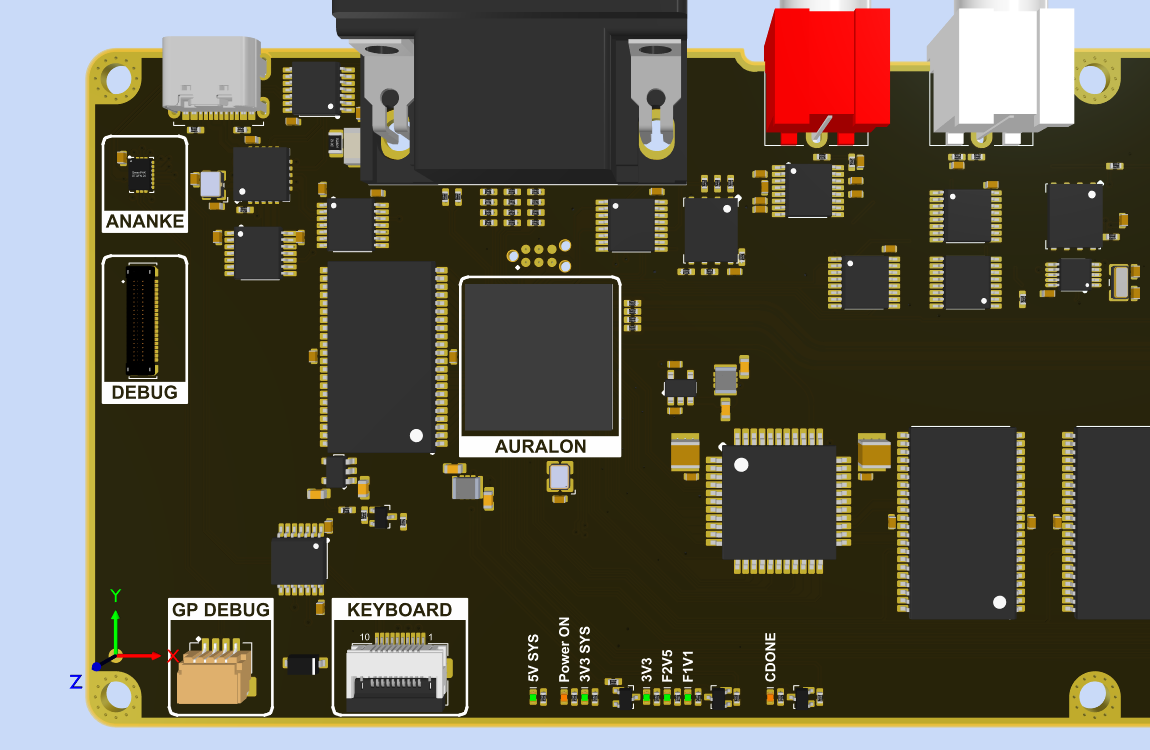This screenshot has width=1150, height=750.
Task: Click the orange CDONE LED
Action: (x=771, y=697)
